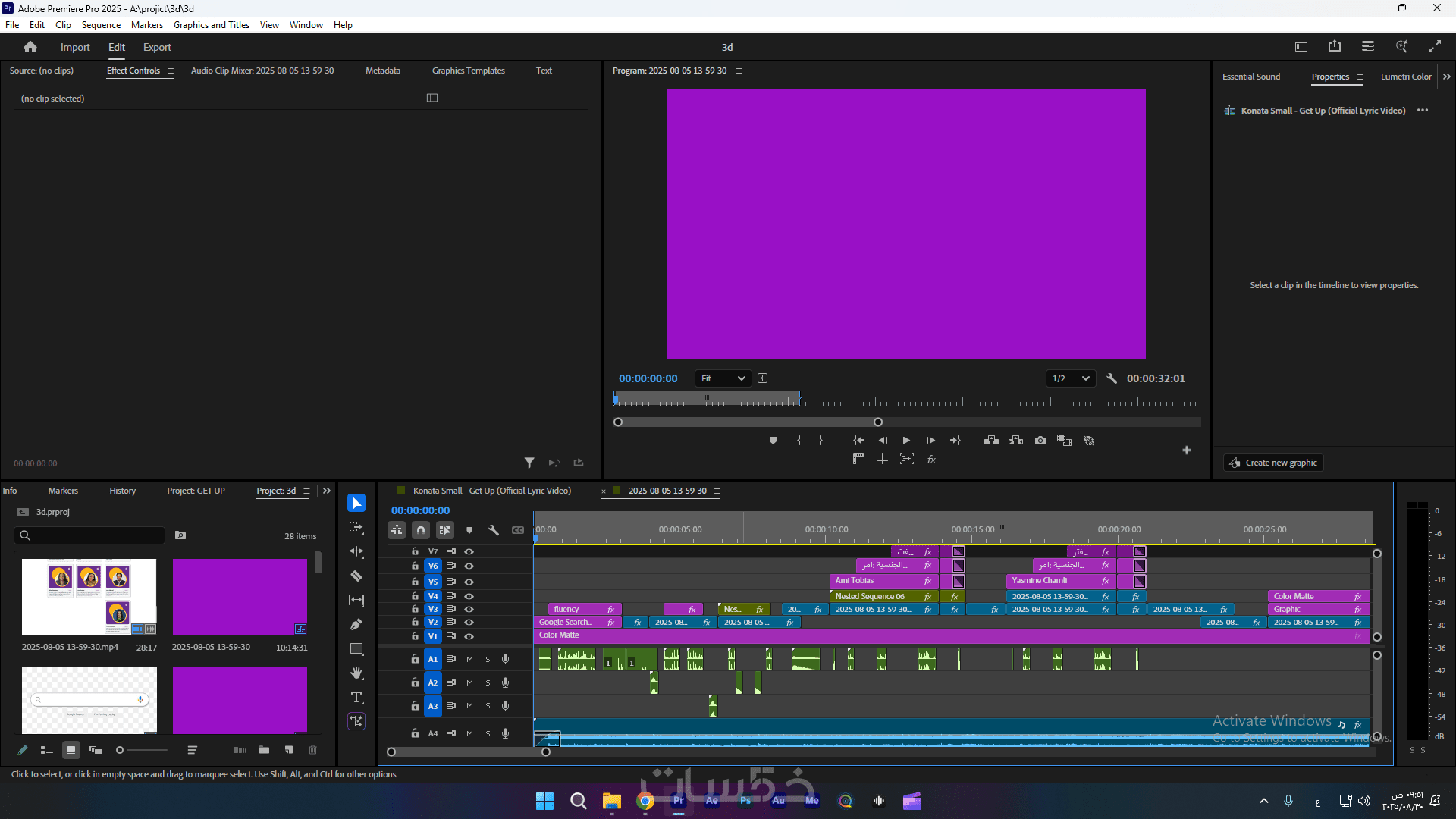
Task: Toggle Snap in Timeline magnet icon
Action: pos(421,530)
